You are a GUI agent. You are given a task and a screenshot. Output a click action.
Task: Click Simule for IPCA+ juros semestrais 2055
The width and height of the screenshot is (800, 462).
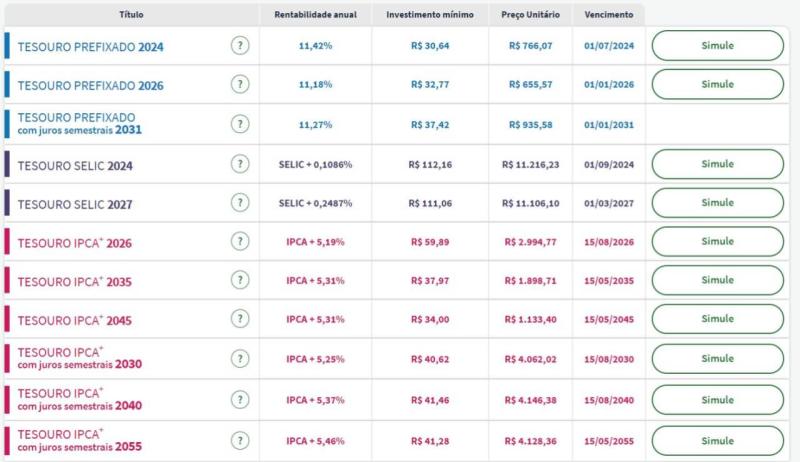pyautogui.click(x=717, y=441)
